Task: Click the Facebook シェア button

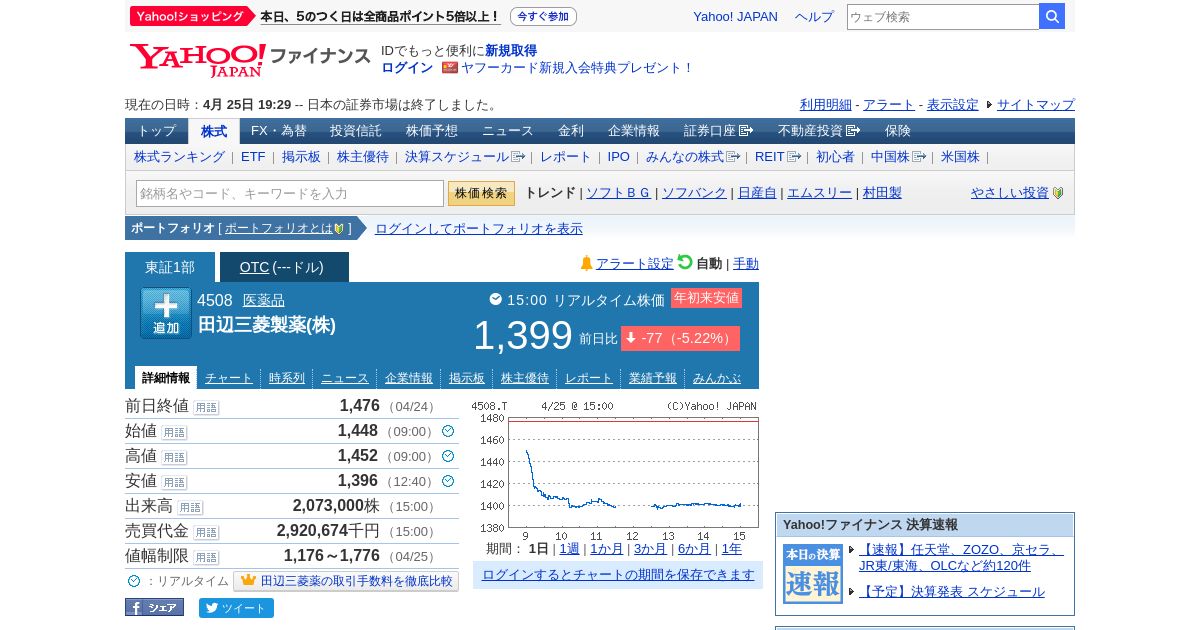Action: (x=155, y=607)
